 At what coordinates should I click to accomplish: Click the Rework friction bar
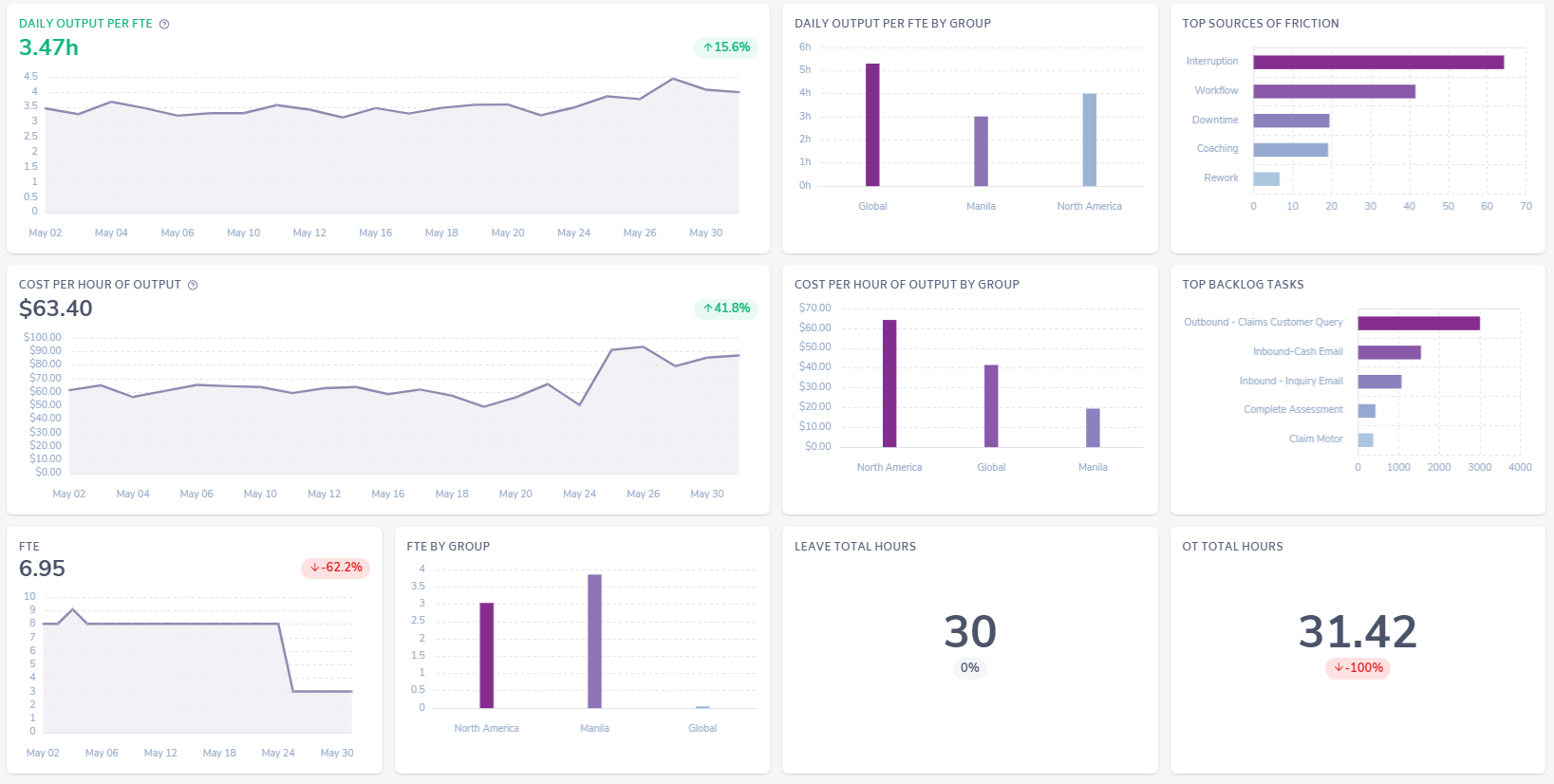point(1266,178)
